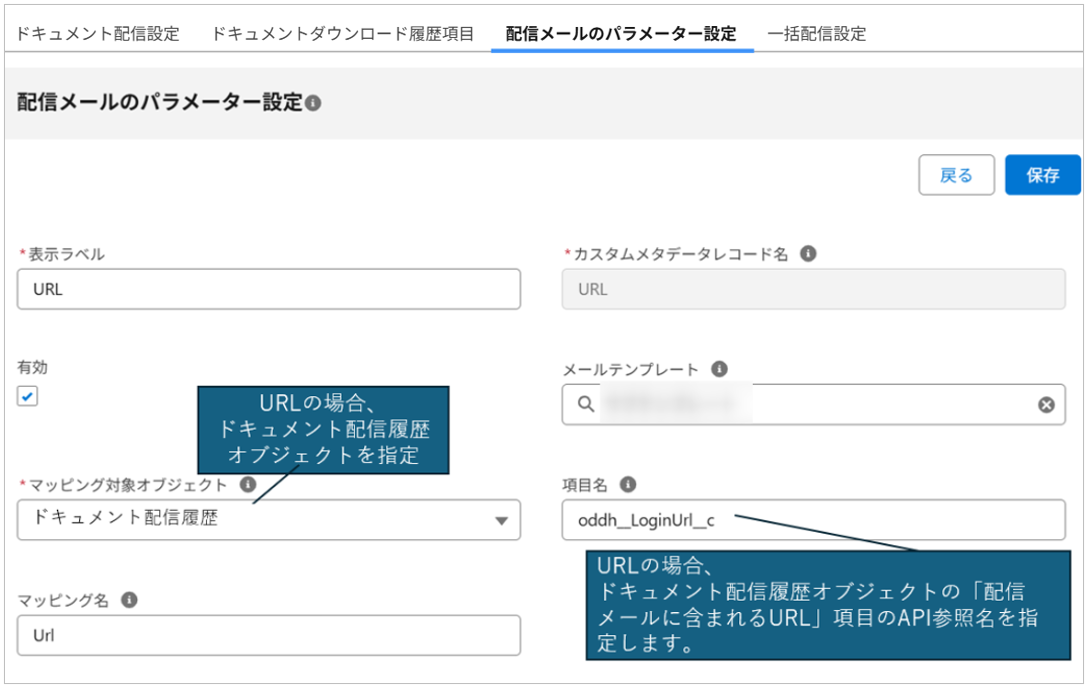Select the 配信メールのパラメーター設定 tab
This screenshot has height=687, width=1087.
(x=621, y=34)
